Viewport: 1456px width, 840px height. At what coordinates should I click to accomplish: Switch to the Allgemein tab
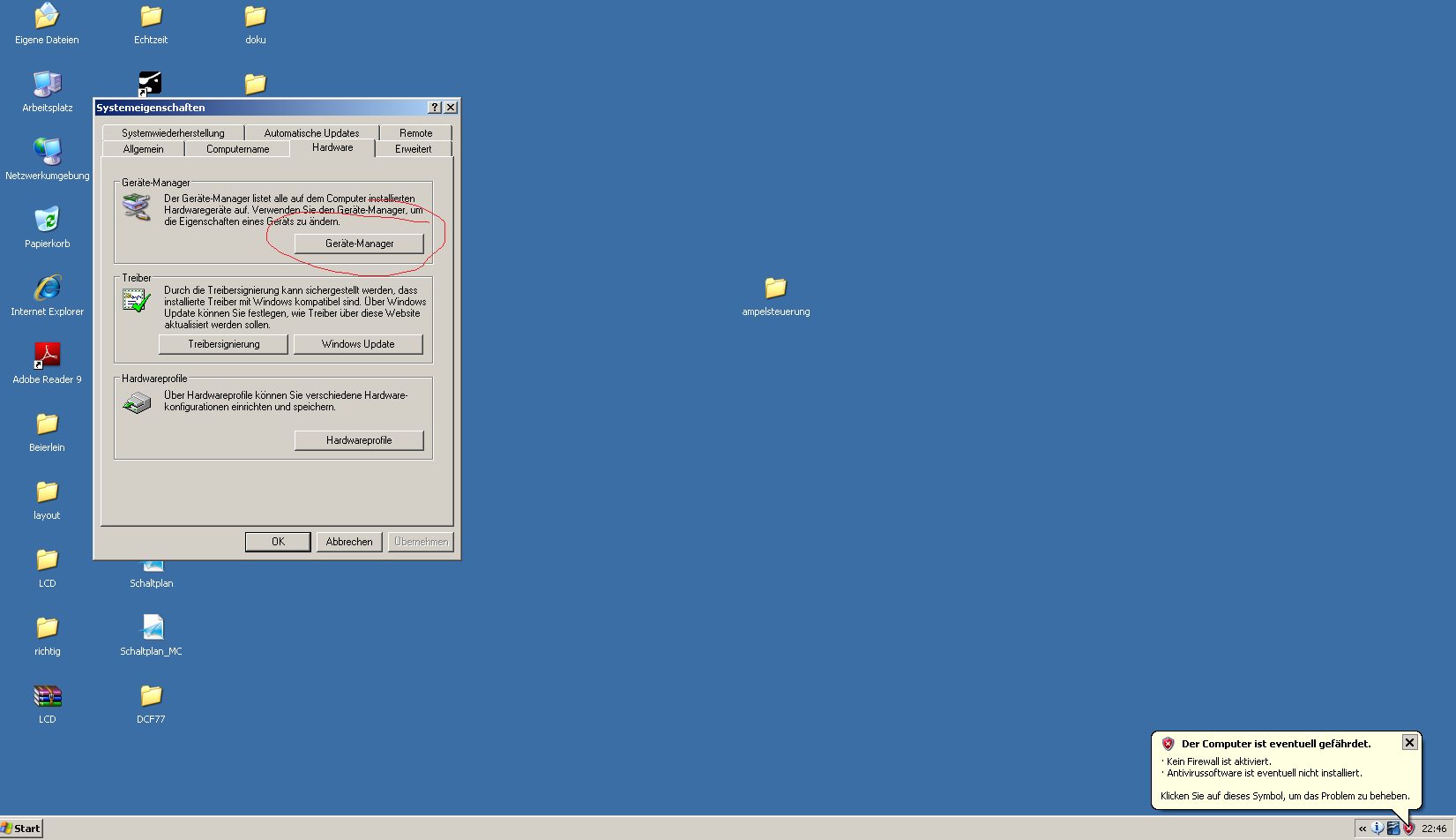[143, 149]
